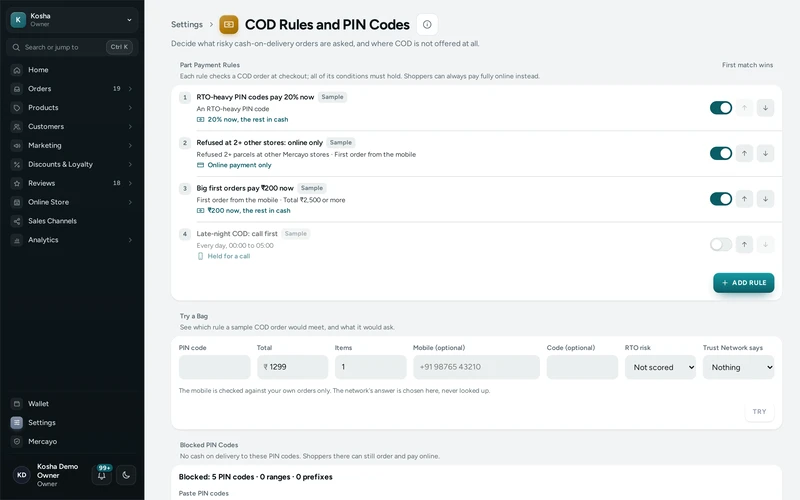Expand the Online Store chevron
Screen dimensions: 800x500
coord(130,202)
